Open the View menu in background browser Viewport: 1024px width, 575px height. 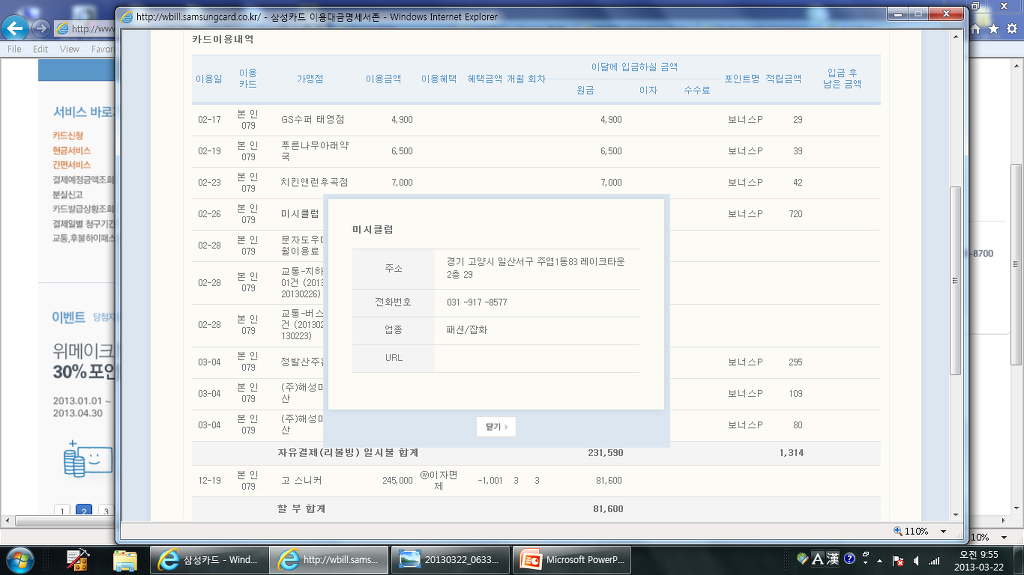(x=69, y=49)
